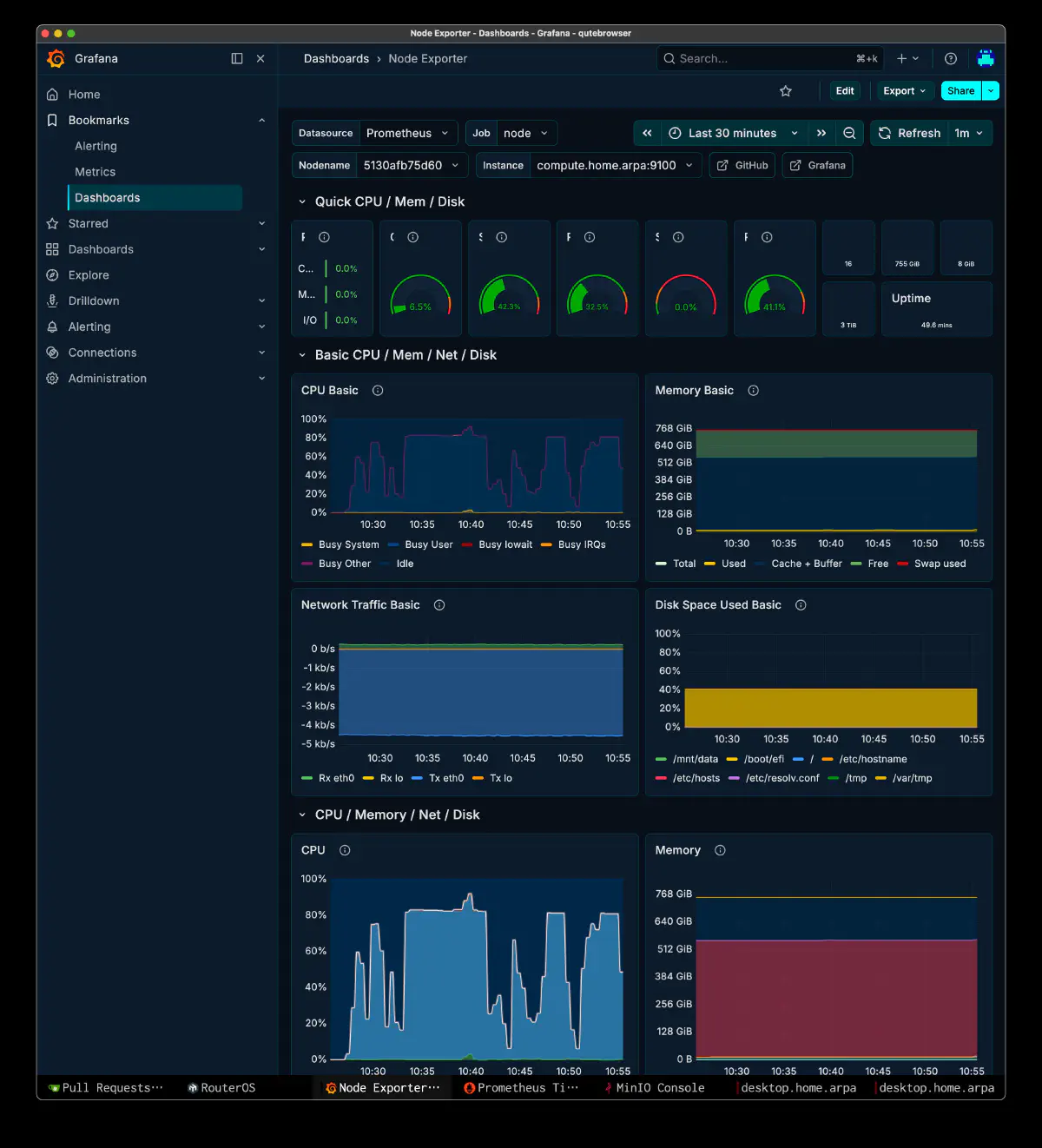Open the help question mark icon
The image size is (1042, 1148).
951,58
